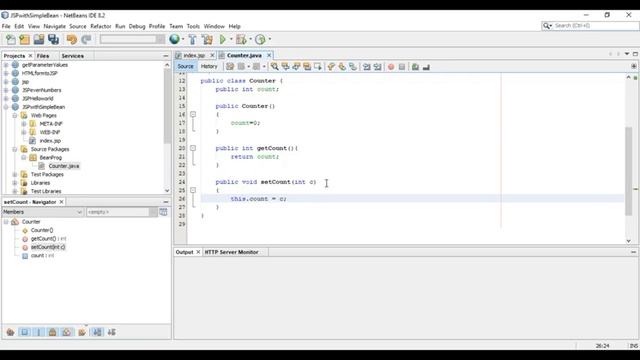Toggle Fully Qualified Names in Navigator
640x360 pixels.
pos(82,332)
